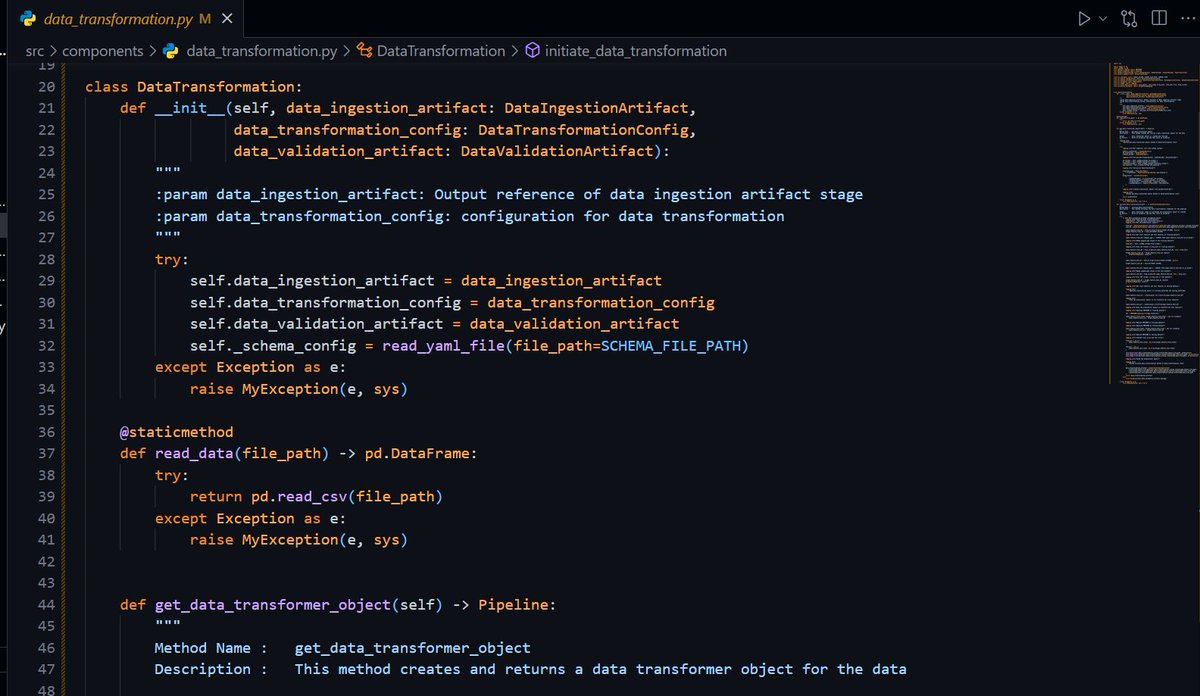Image resolution: width=1200 pixels, height=696 pixels.
Task: Run the Python file with the play icon
Action: 1084,17
